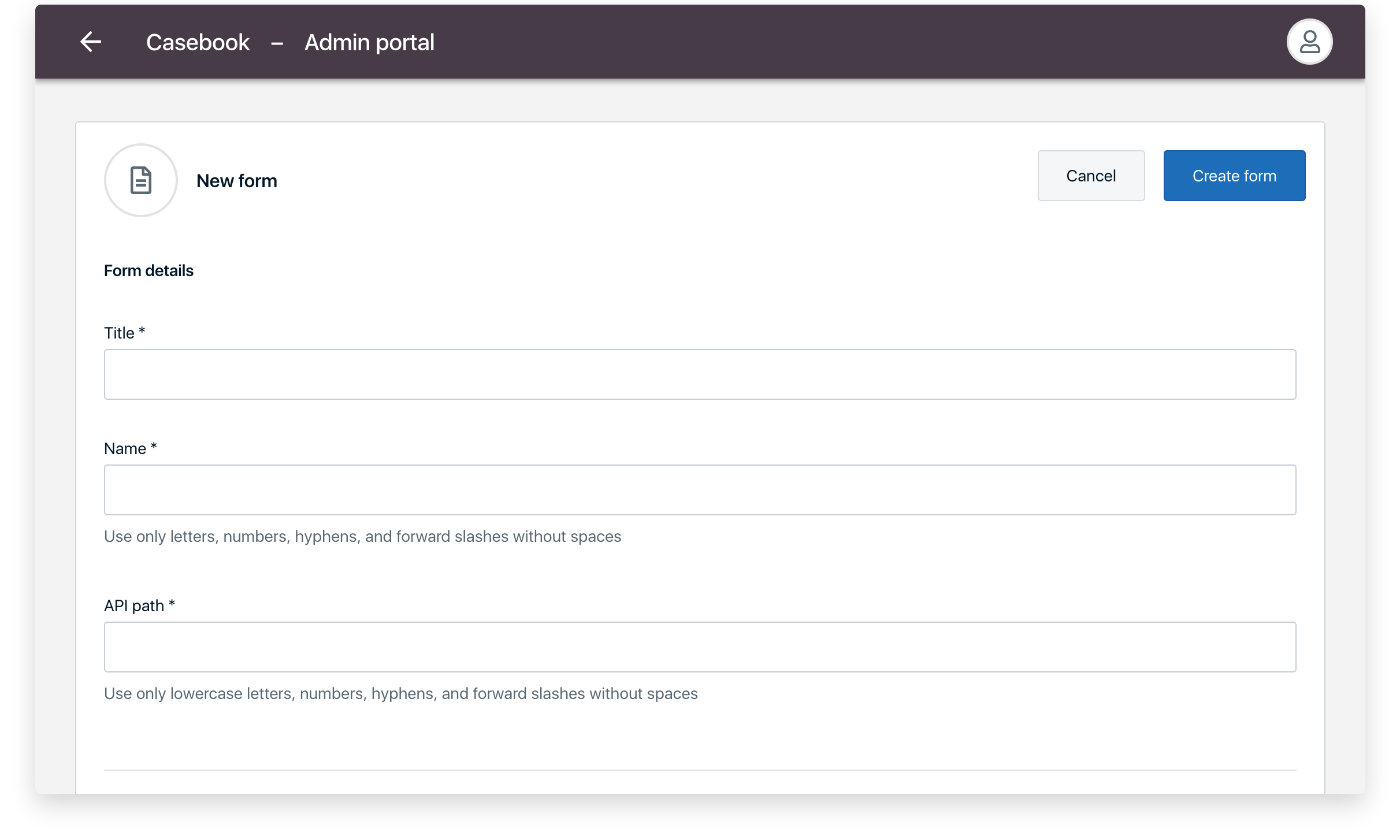This screenshot has height=840, width=1400.
Task: Focus the Name input field
Action: pyautogui.click(x=700, y=490)
